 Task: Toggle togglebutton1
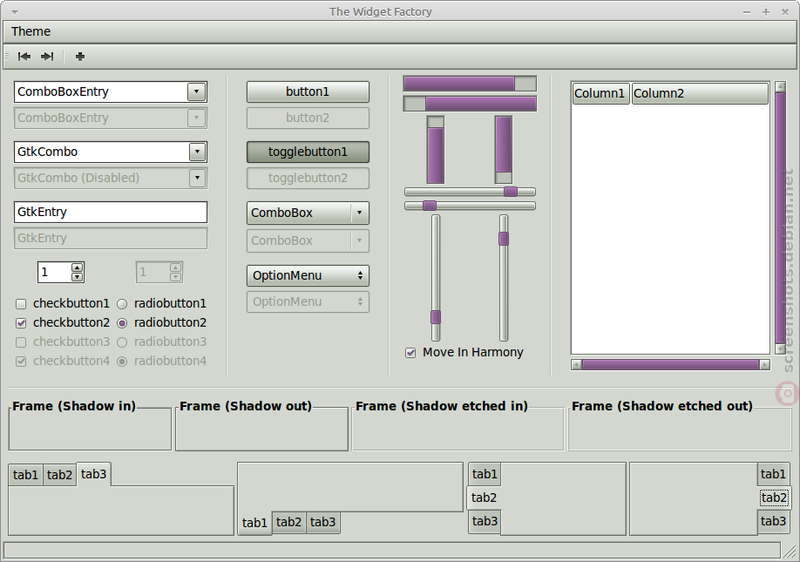(308, 152)
